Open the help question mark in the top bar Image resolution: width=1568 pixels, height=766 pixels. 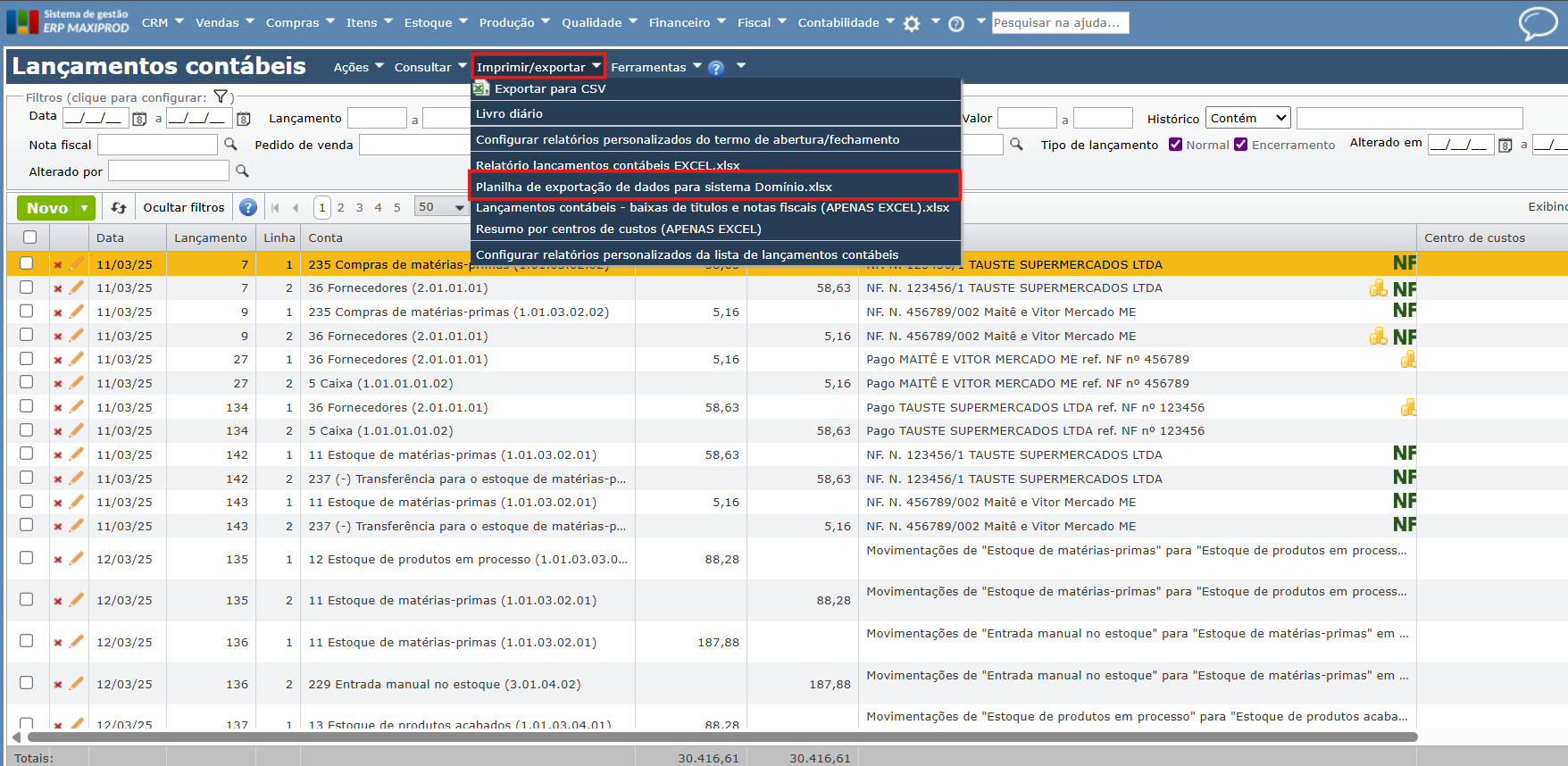956,24
